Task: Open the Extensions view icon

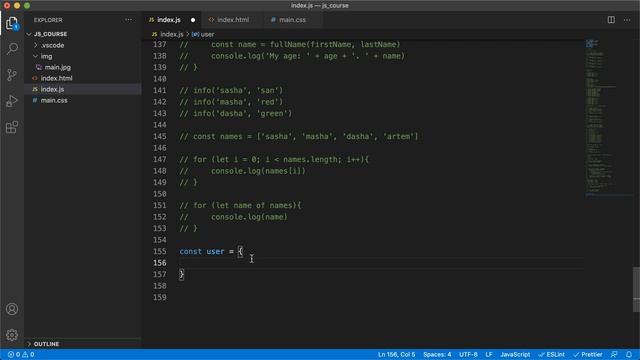Action: tap(12, 127)
